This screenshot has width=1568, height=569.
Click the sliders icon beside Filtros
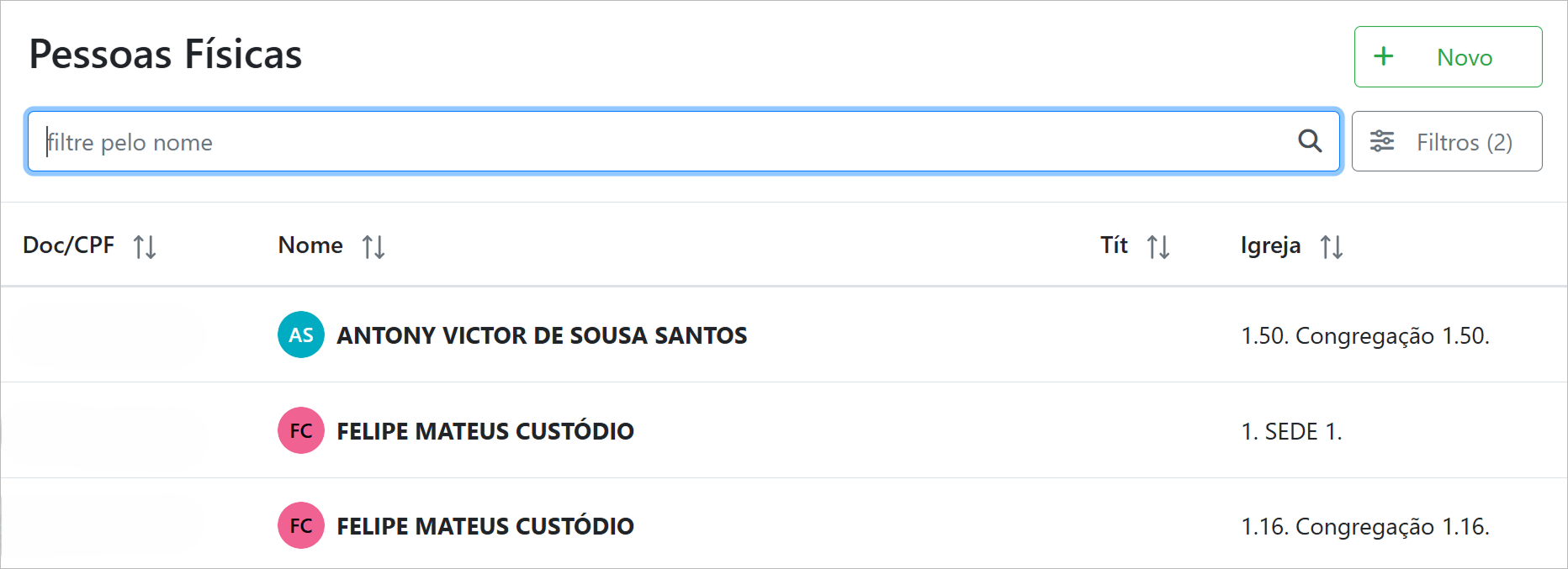[1382, 141]
